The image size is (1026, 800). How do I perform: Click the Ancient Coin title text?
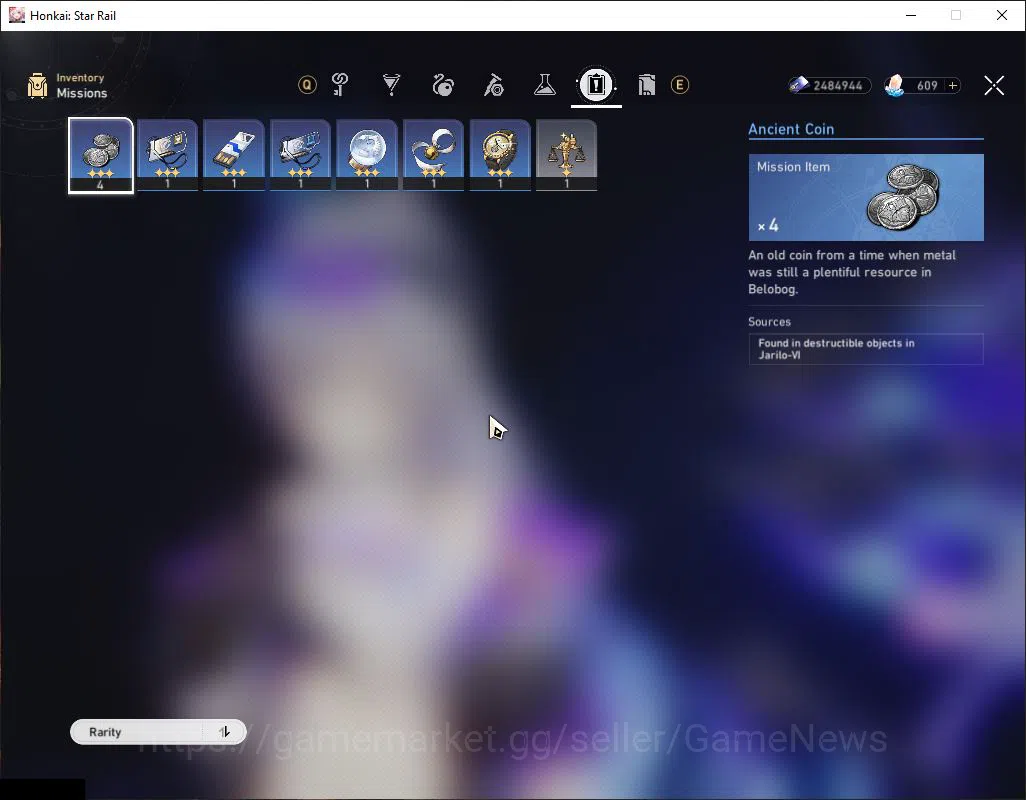[x=791, y=129]
